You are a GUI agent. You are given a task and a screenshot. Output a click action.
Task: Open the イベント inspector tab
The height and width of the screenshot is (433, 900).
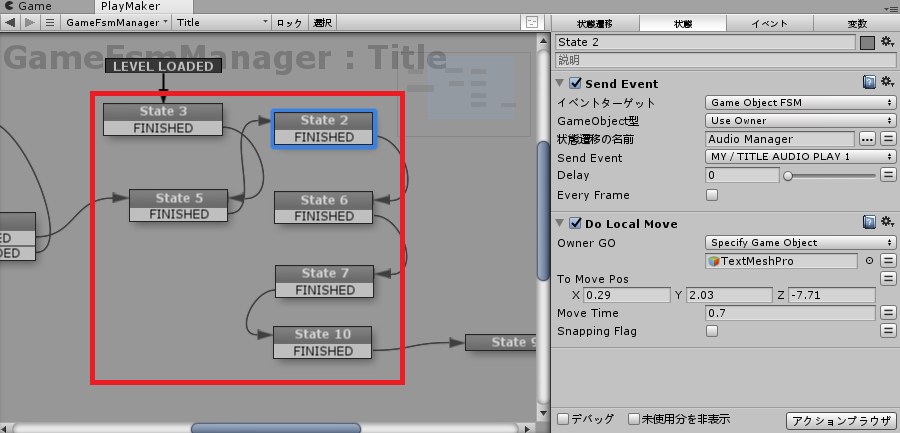(770, 24)
